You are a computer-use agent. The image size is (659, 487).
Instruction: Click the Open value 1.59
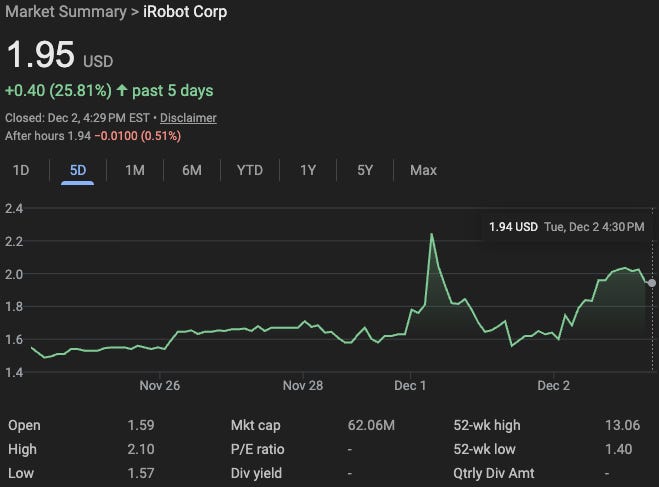(141, 425)
